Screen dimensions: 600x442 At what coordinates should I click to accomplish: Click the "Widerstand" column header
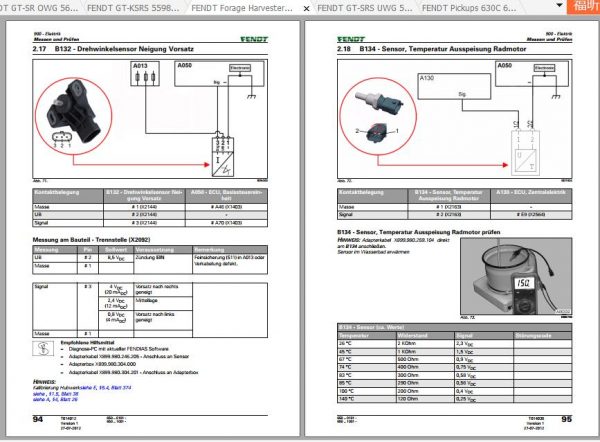point(425,336)
